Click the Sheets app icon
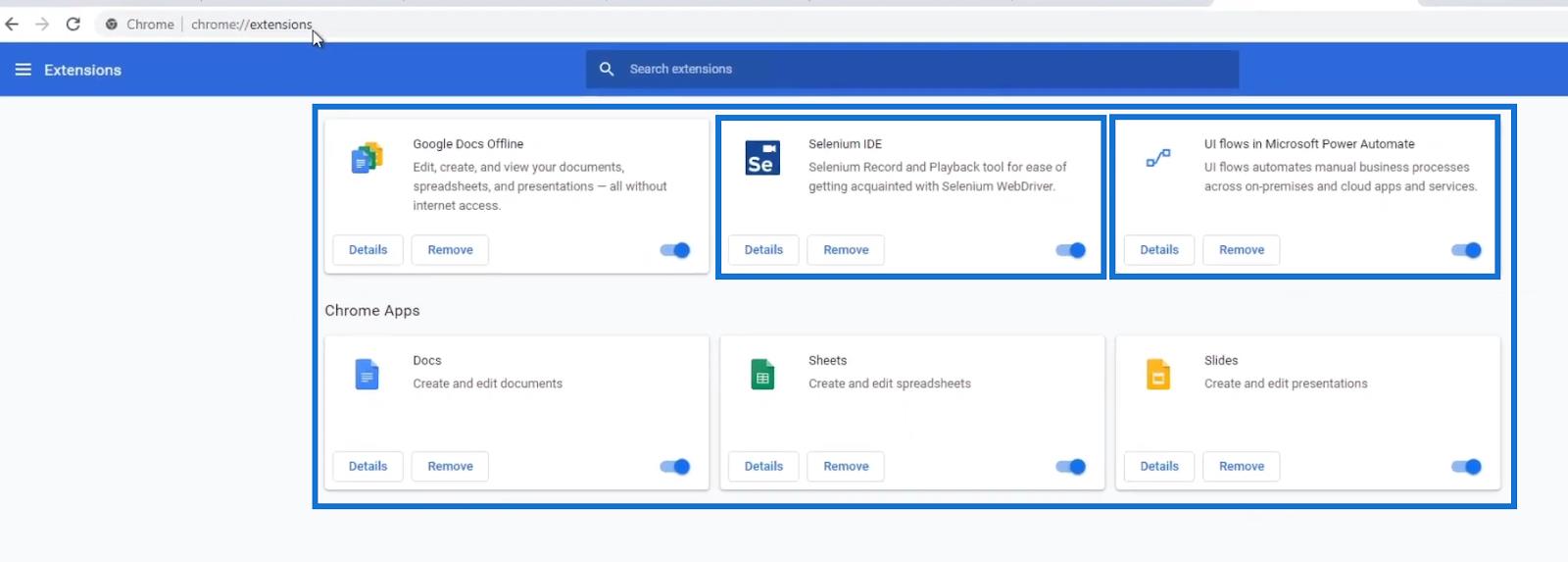The height and width of the screenshot is (562, 1568). click(x=762, y=375)
